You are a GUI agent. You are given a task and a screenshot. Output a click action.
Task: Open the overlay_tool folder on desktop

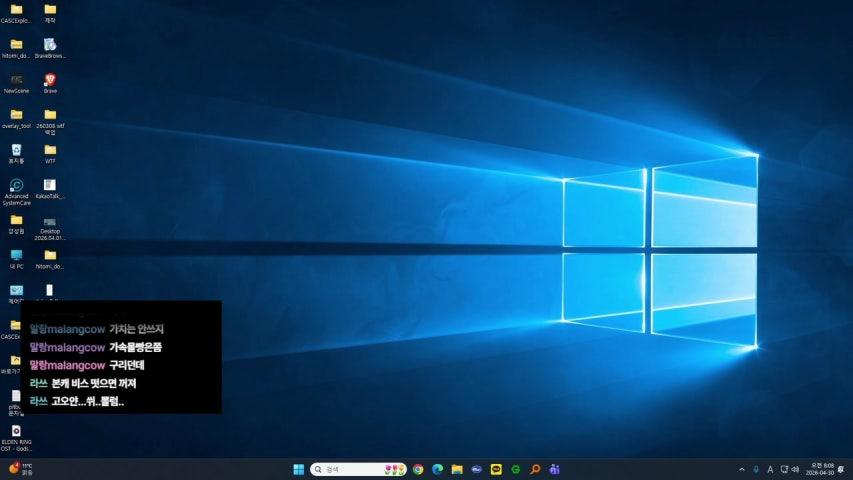coord(16,115)
